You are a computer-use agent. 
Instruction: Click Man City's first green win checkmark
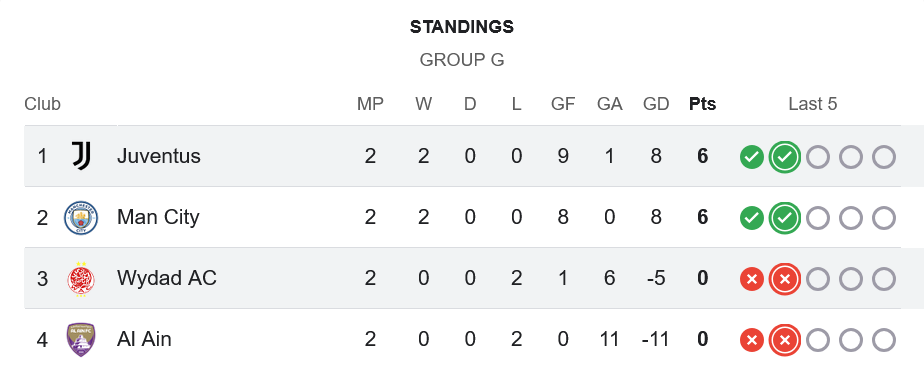(x=752, y=218)
